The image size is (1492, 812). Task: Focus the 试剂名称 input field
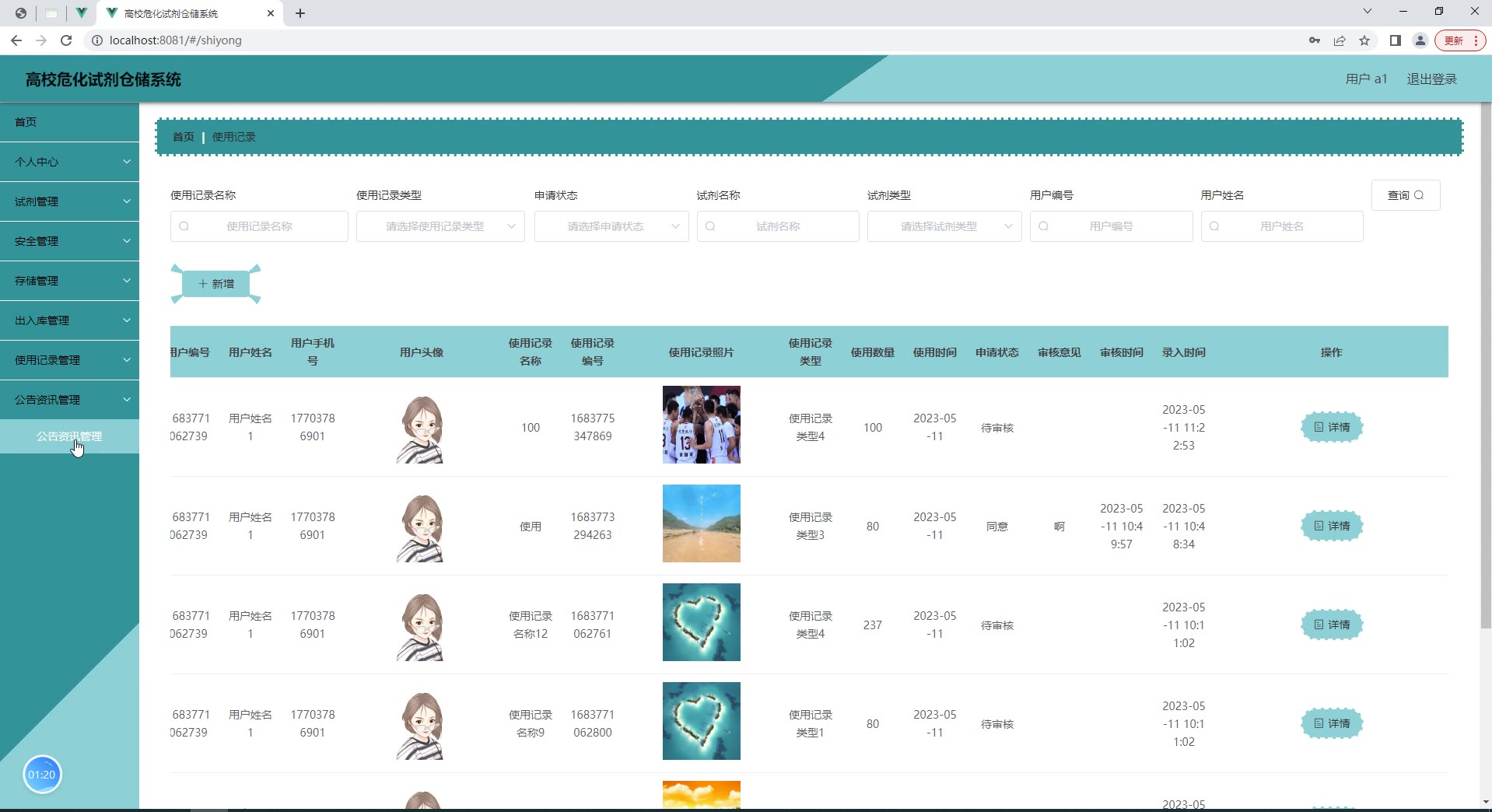point(778,226)
